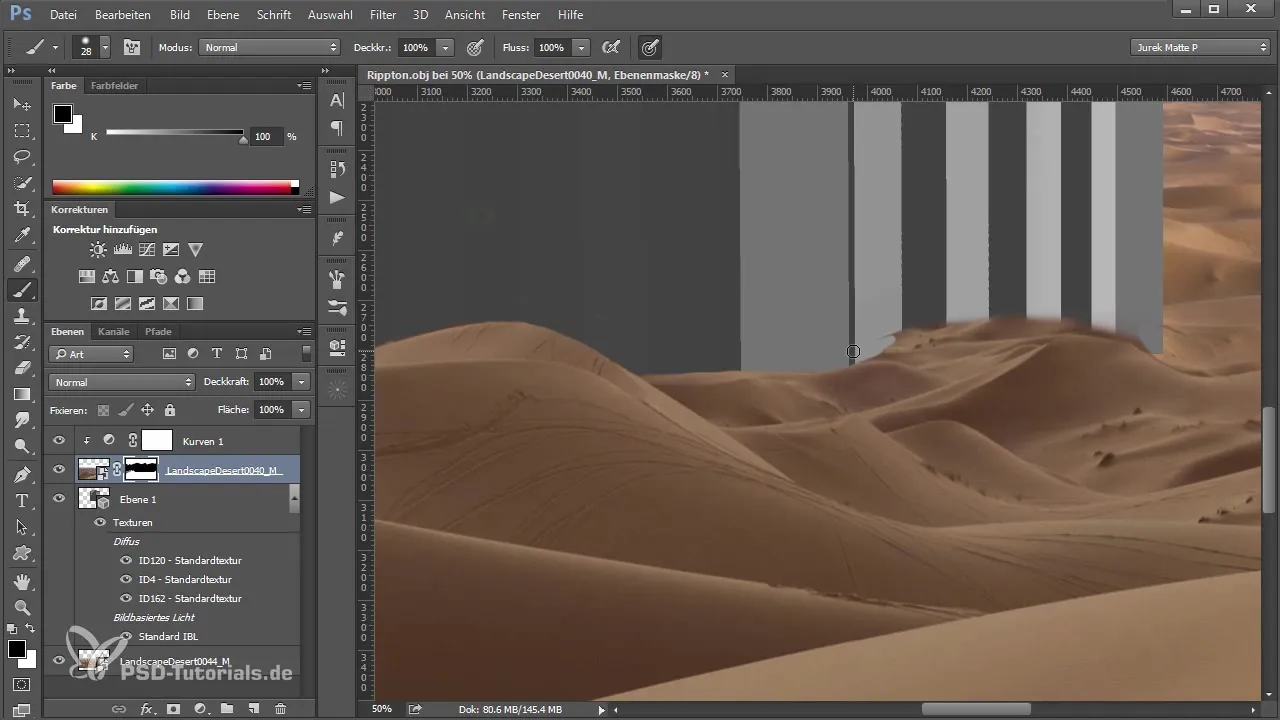This screenshot has width=1280, height=720.
Task: Add a Color Balance adjustment
Action: tap(110, 277)
